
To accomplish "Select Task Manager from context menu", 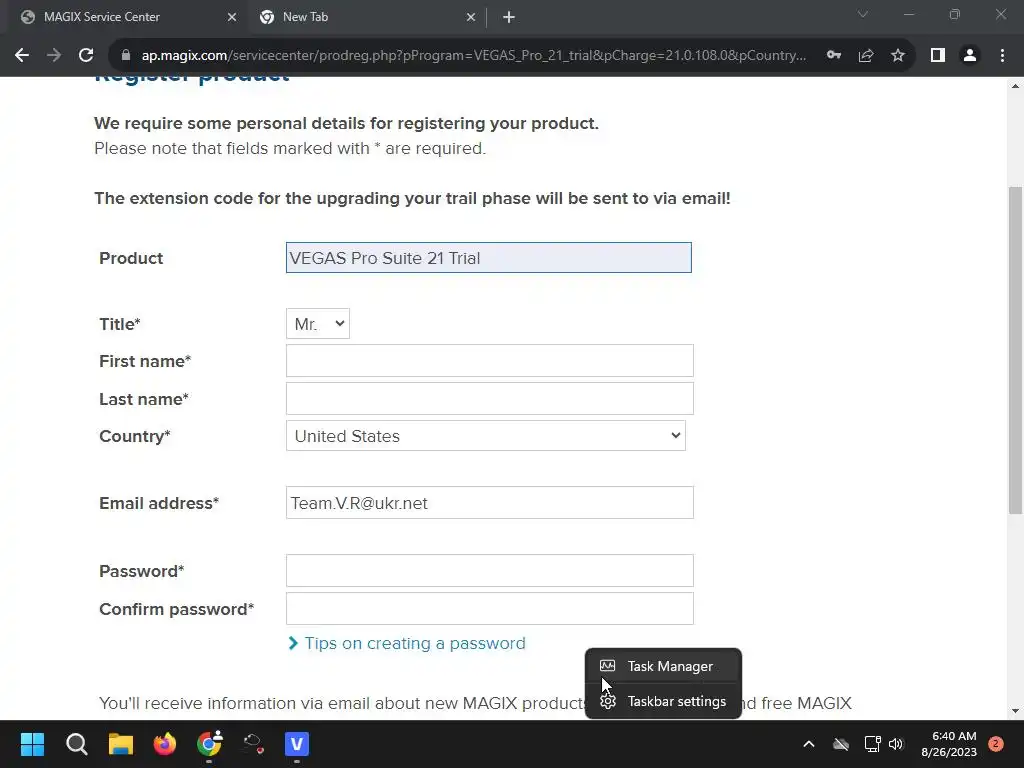I will [663, 666].
